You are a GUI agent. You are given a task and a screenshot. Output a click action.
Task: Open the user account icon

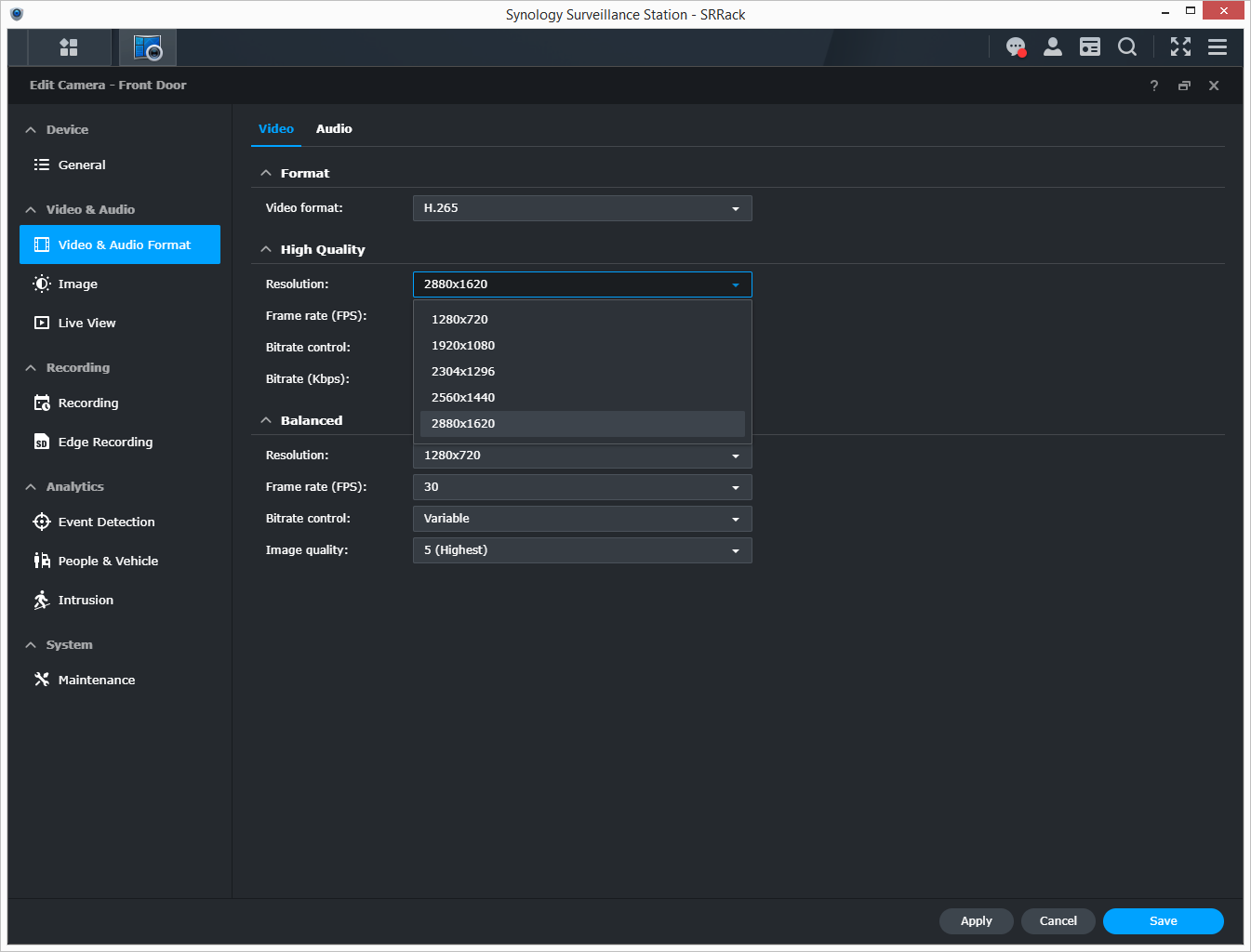click(1053, 46)
